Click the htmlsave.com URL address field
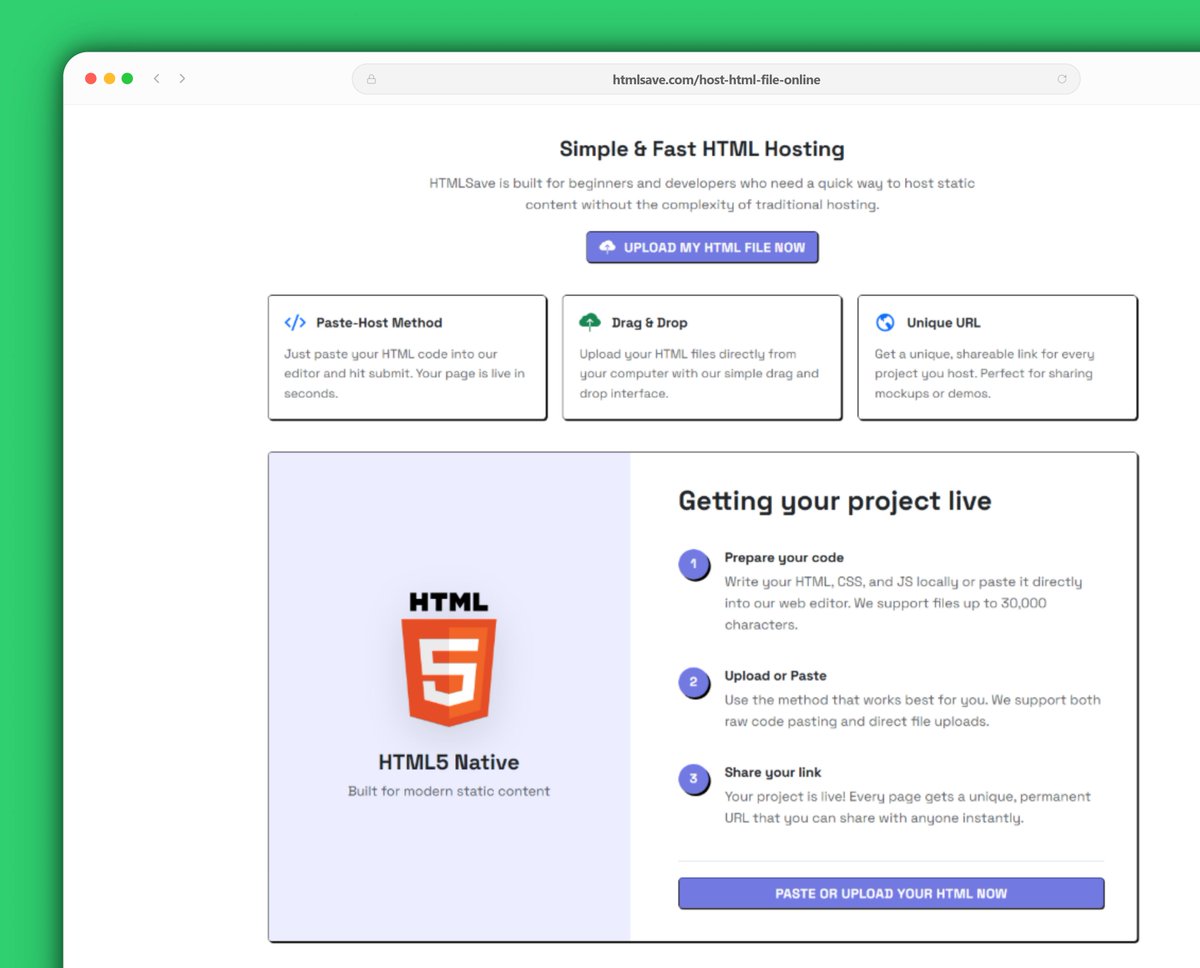The height and width of the screenshot is (968, 1200). click(716, 79)
